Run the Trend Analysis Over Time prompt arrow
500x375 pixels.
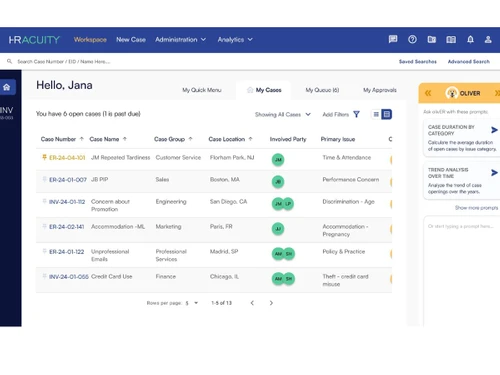click(494, 172)
